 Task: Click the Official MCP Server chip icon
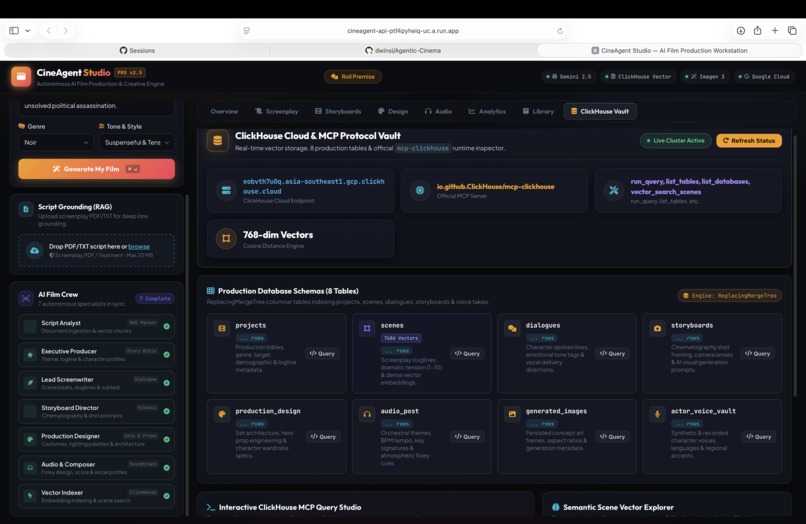[420, 190]
